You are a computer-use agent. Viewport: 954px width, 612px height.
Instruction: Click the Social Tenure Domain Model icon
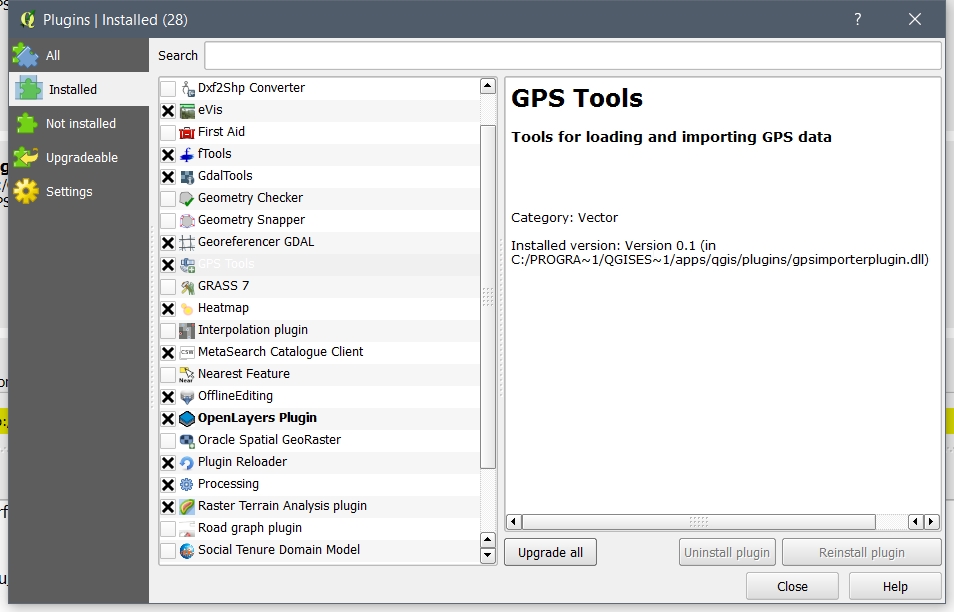(x=187, y=551)
